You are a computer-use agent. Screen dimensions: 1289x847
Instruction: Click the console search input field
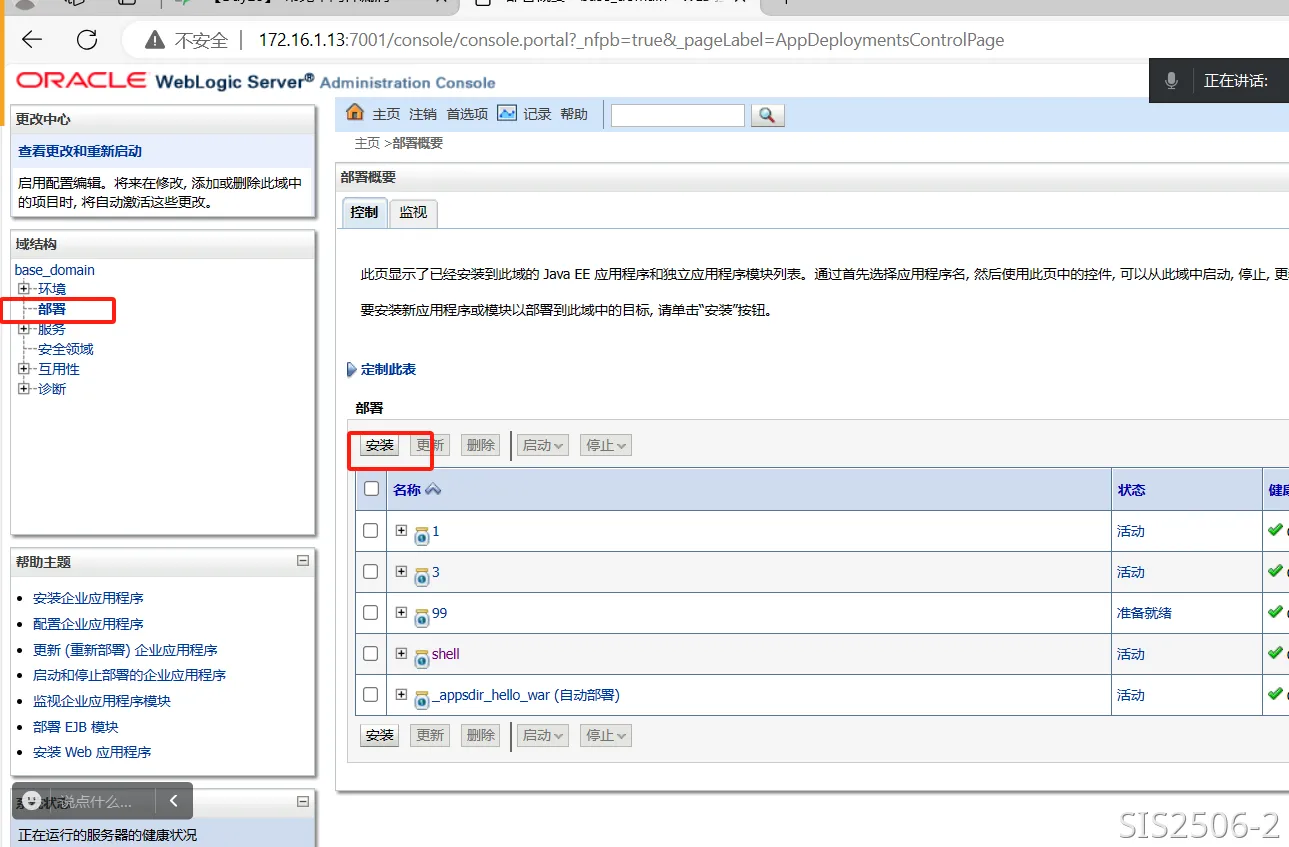[678, 115]
